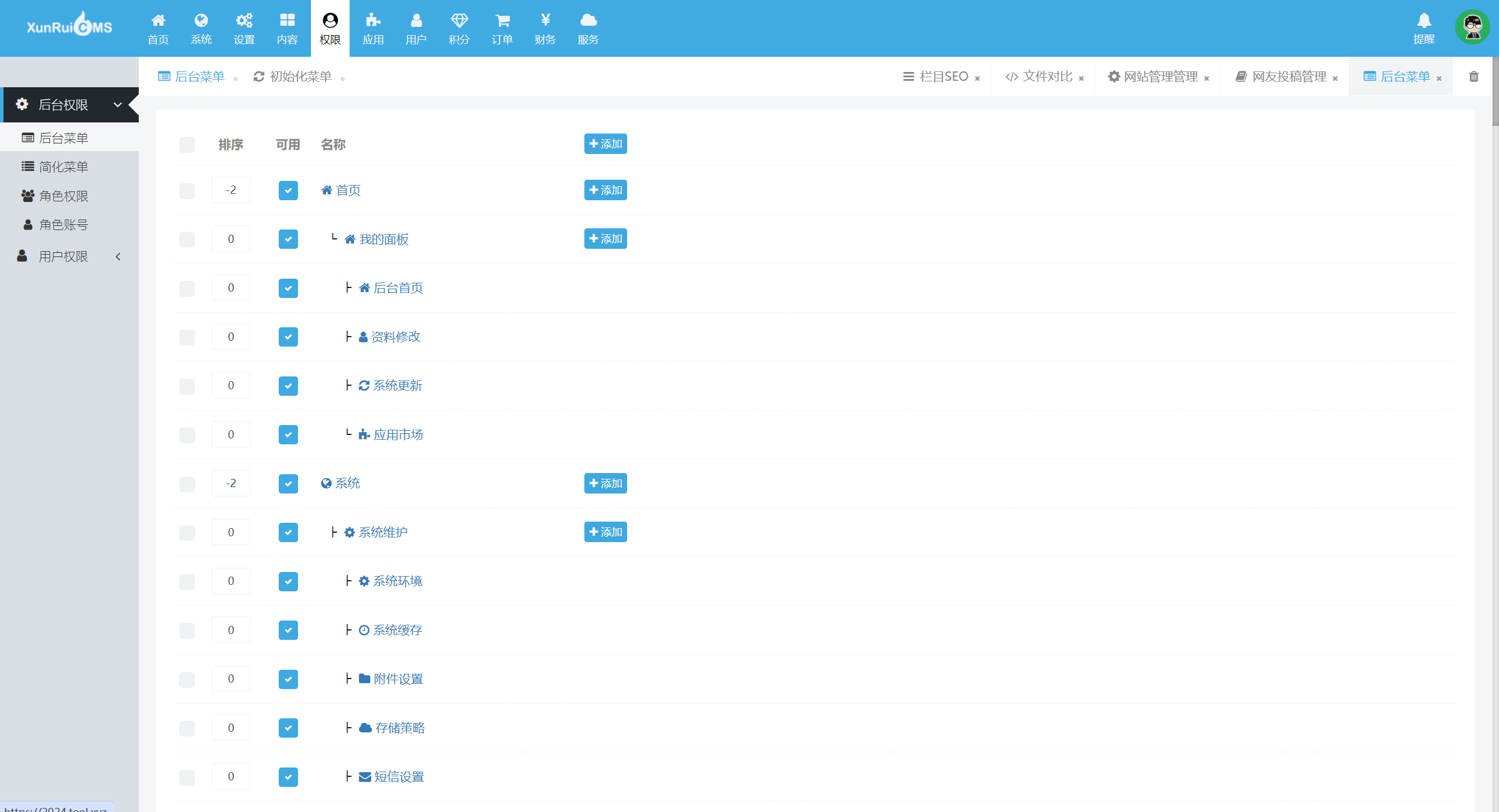Screen dimensions: 1499x812
Task: Open the 积分 diamond icon in top navigation
Action: pyautogui.click(x=459, y=20)
